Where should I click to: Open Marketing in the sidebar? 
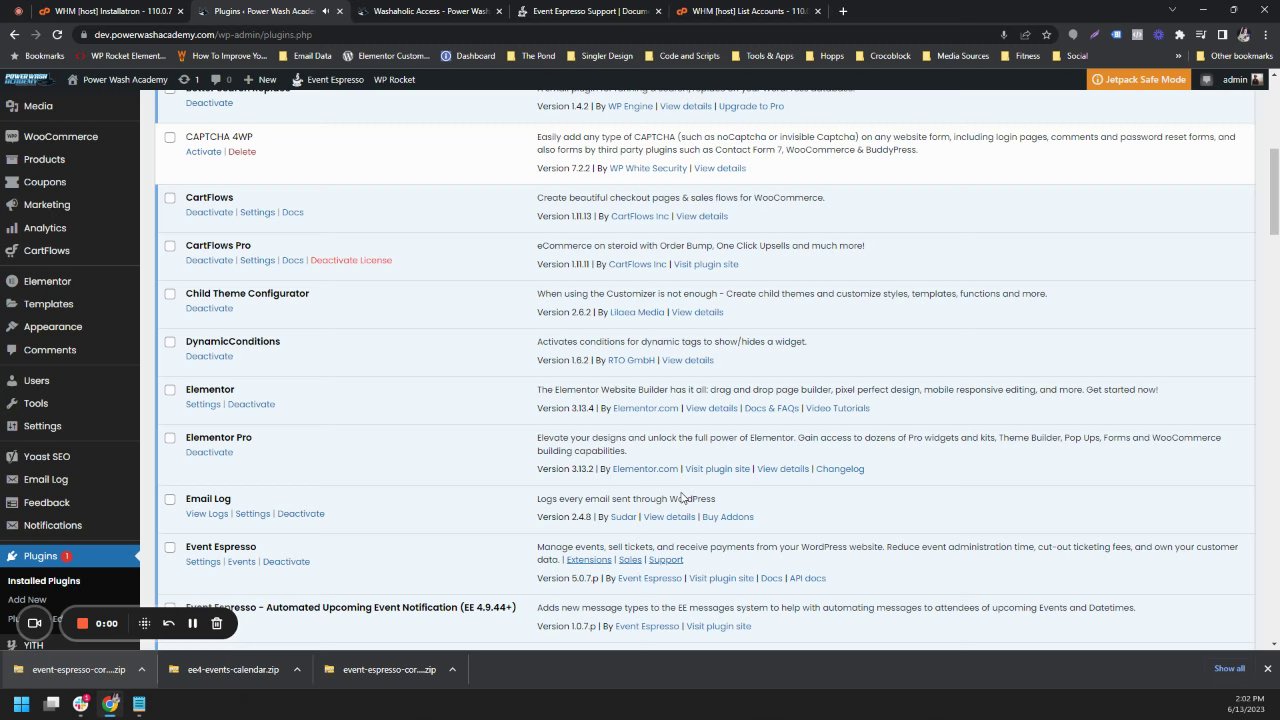point(47,205)
